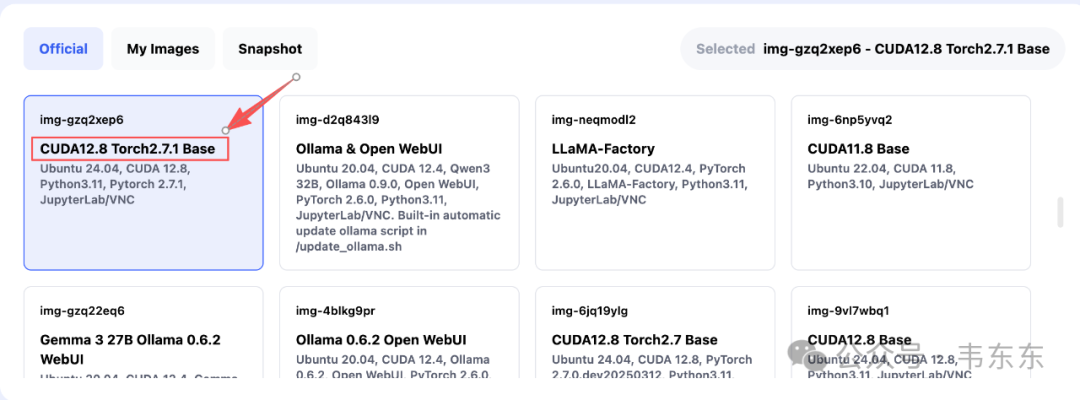Click the image ID img-gzq2xep6
Image resolution: width=1080 pixels, height=400 pixels.
[x=82, y=119]
